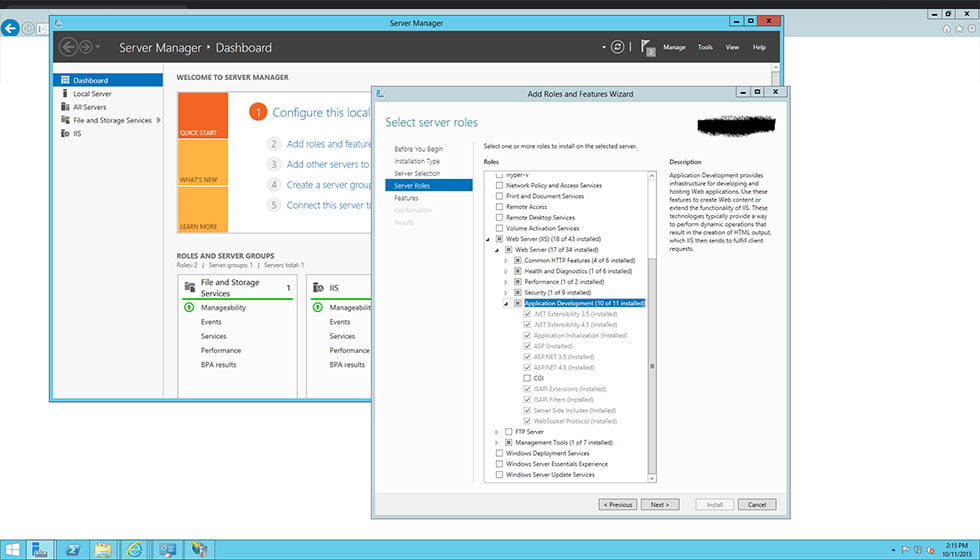Screen dimensions: 980x560
Task: Expand the Performance (1 of 2 installed) node
Action: click(506, 282)
